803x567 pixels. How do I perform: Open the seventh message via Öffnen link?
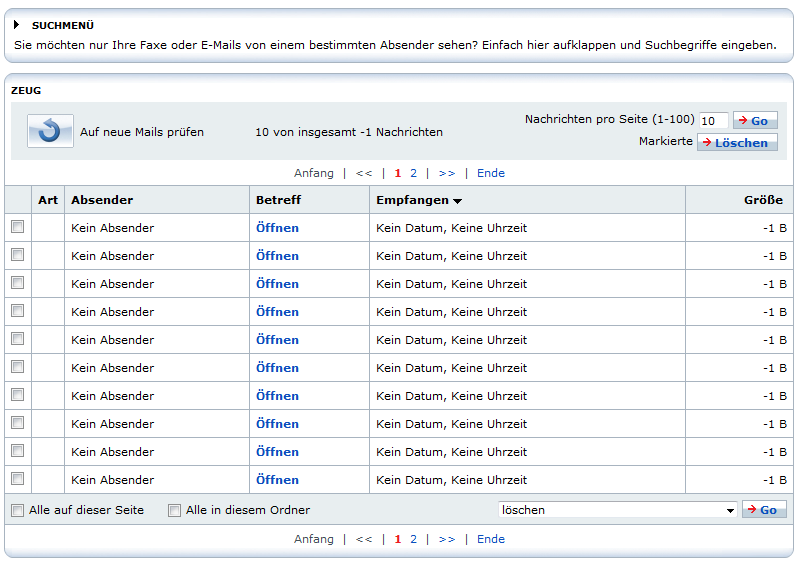point(277,396)
